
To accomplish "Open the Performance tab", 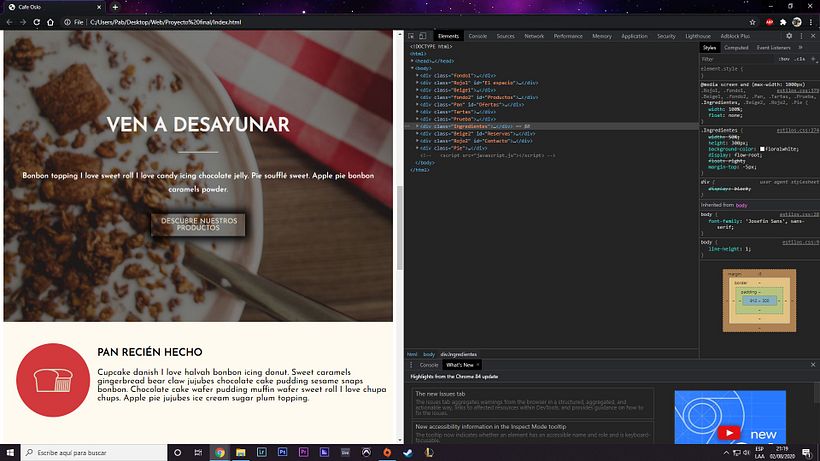I will 568,36.
